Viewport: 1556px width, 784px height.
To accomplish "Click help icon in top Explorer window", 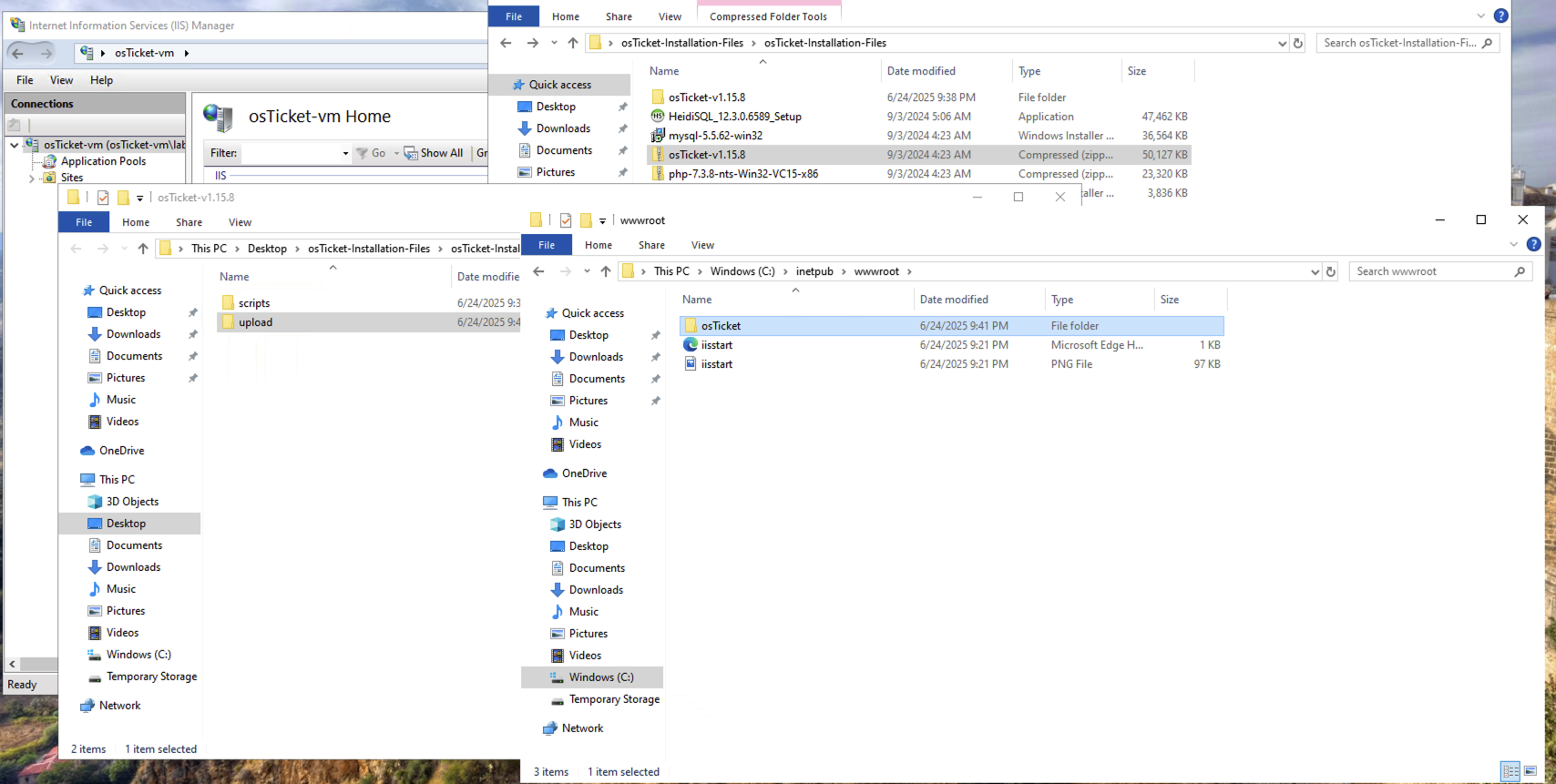I will coord(1500,15).
